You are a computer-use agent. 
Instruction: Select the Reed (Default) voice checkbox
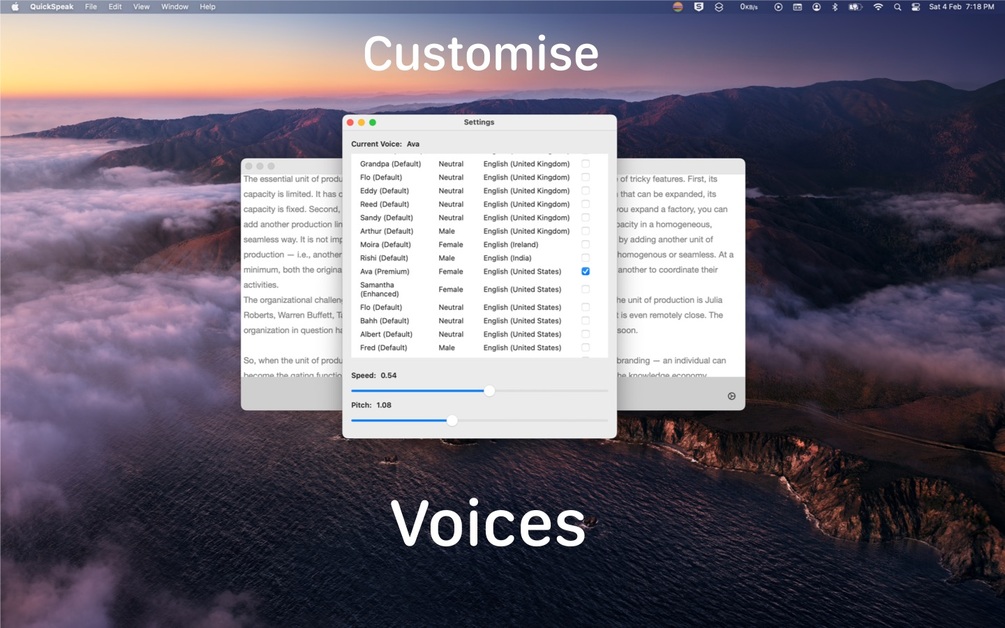585,204
